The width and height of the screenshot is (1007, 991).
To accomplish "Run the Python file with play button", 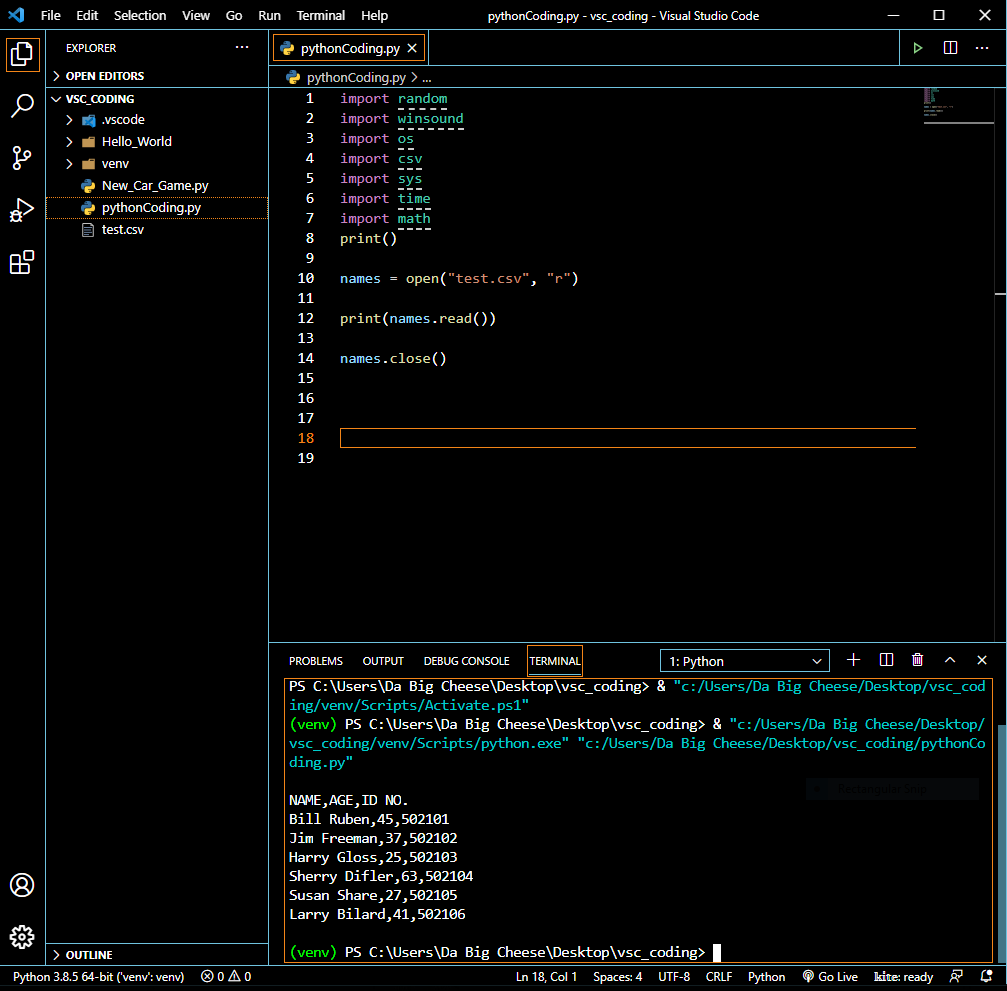I will [x=917, y=48].
